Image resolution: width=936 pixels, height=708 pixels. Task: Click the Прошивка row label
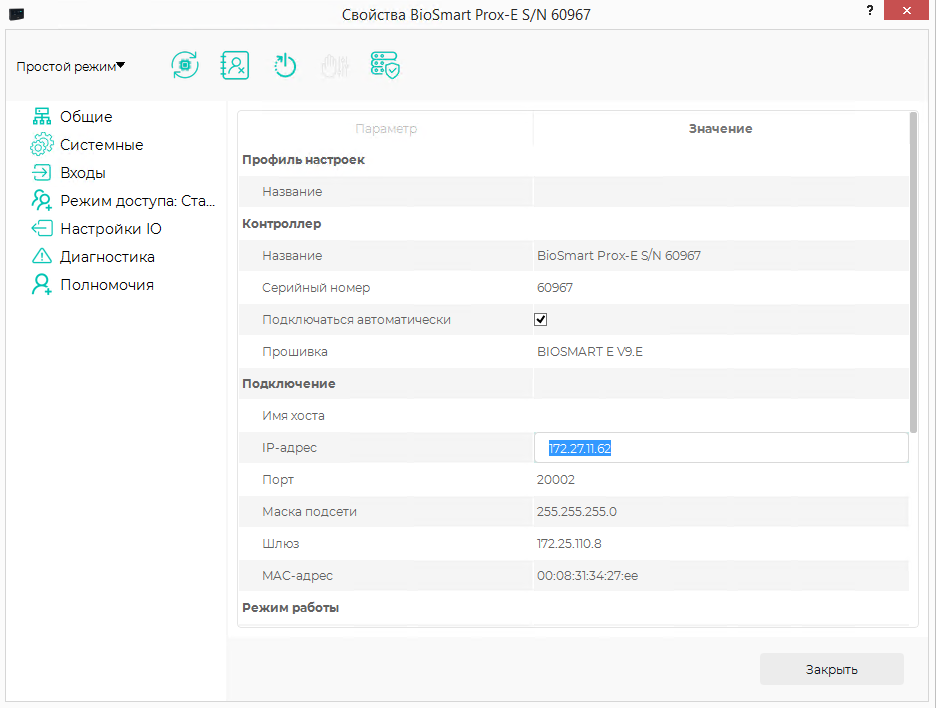coord(295,352)
